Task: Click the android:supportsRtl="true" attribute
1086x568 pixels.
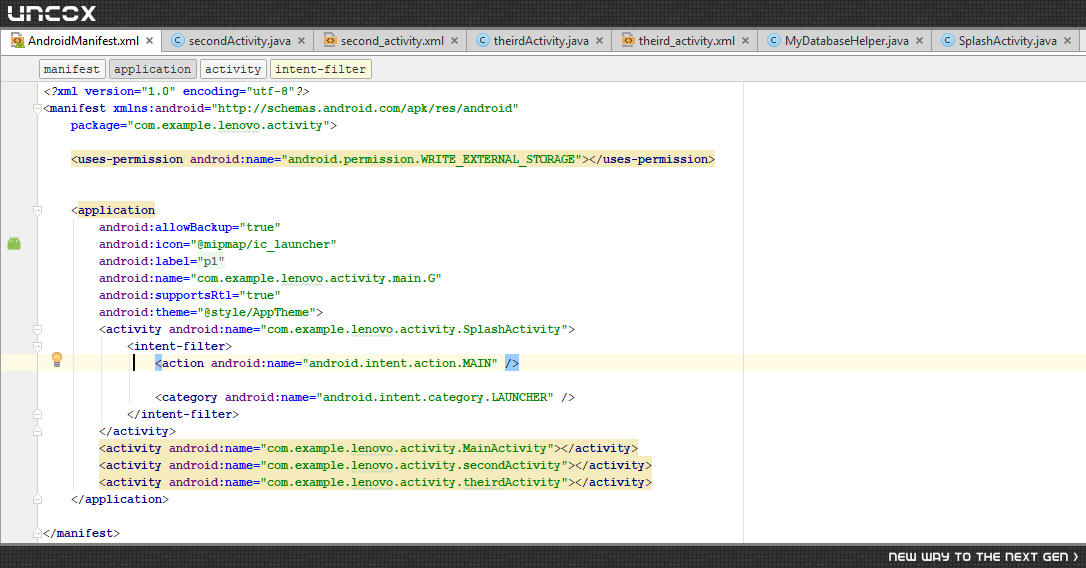Action: click(190, 295)
